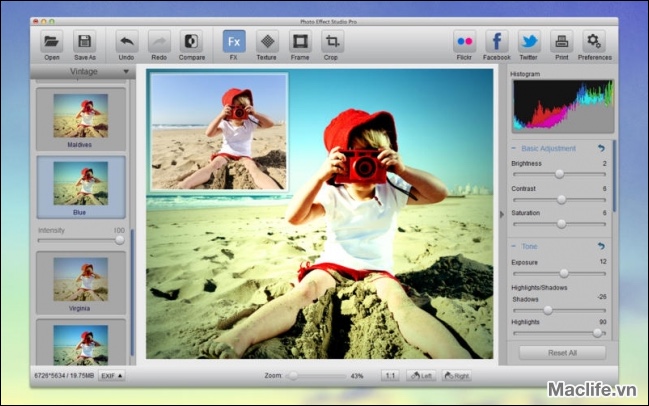Open the Preferences gear
Image resolution: width=649 pixels, height=406 pixels.
click(594, 42)
